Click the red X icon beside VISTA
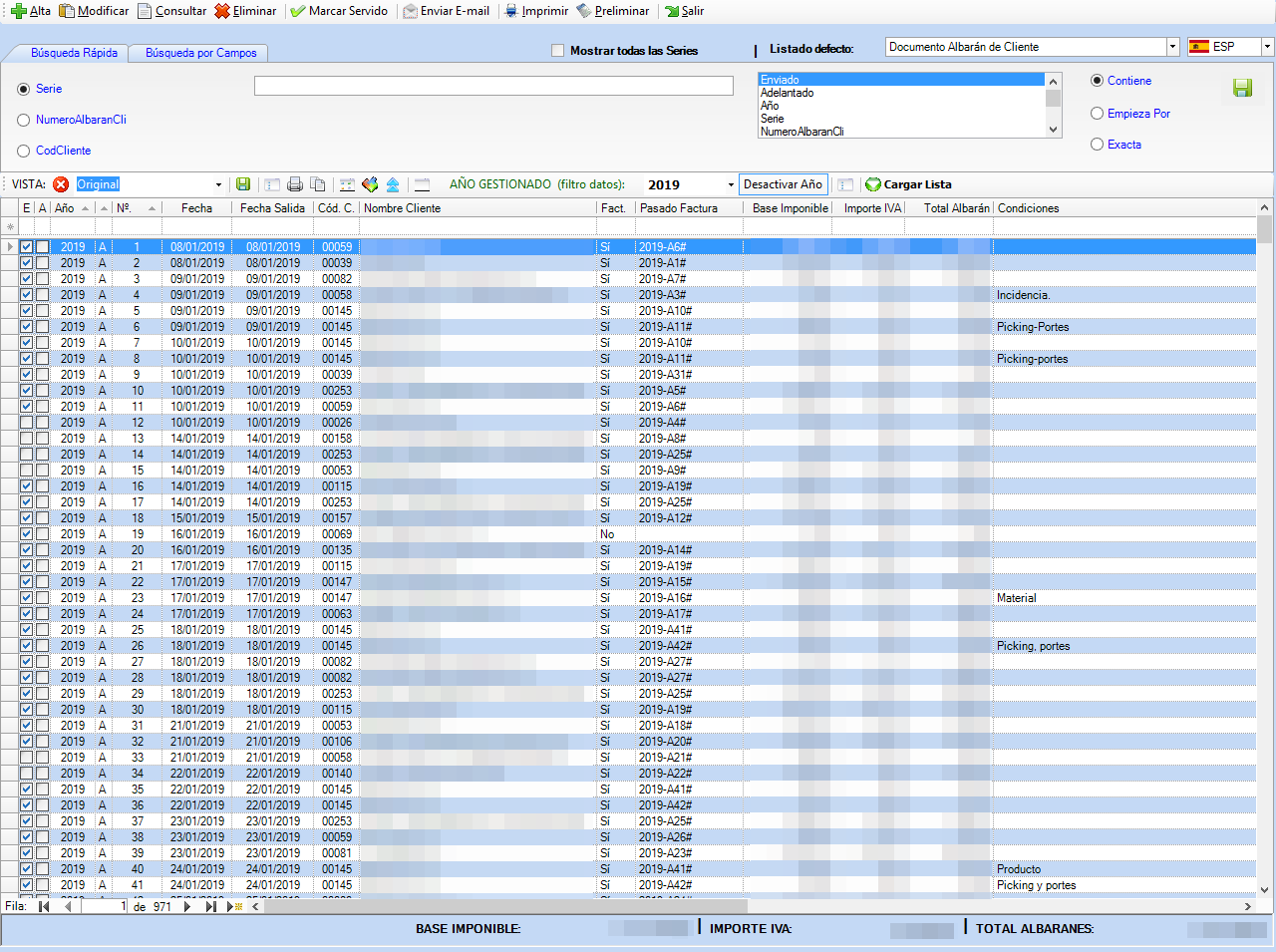The height and width of the screenshot is (952, 1276). click(61, 184)
